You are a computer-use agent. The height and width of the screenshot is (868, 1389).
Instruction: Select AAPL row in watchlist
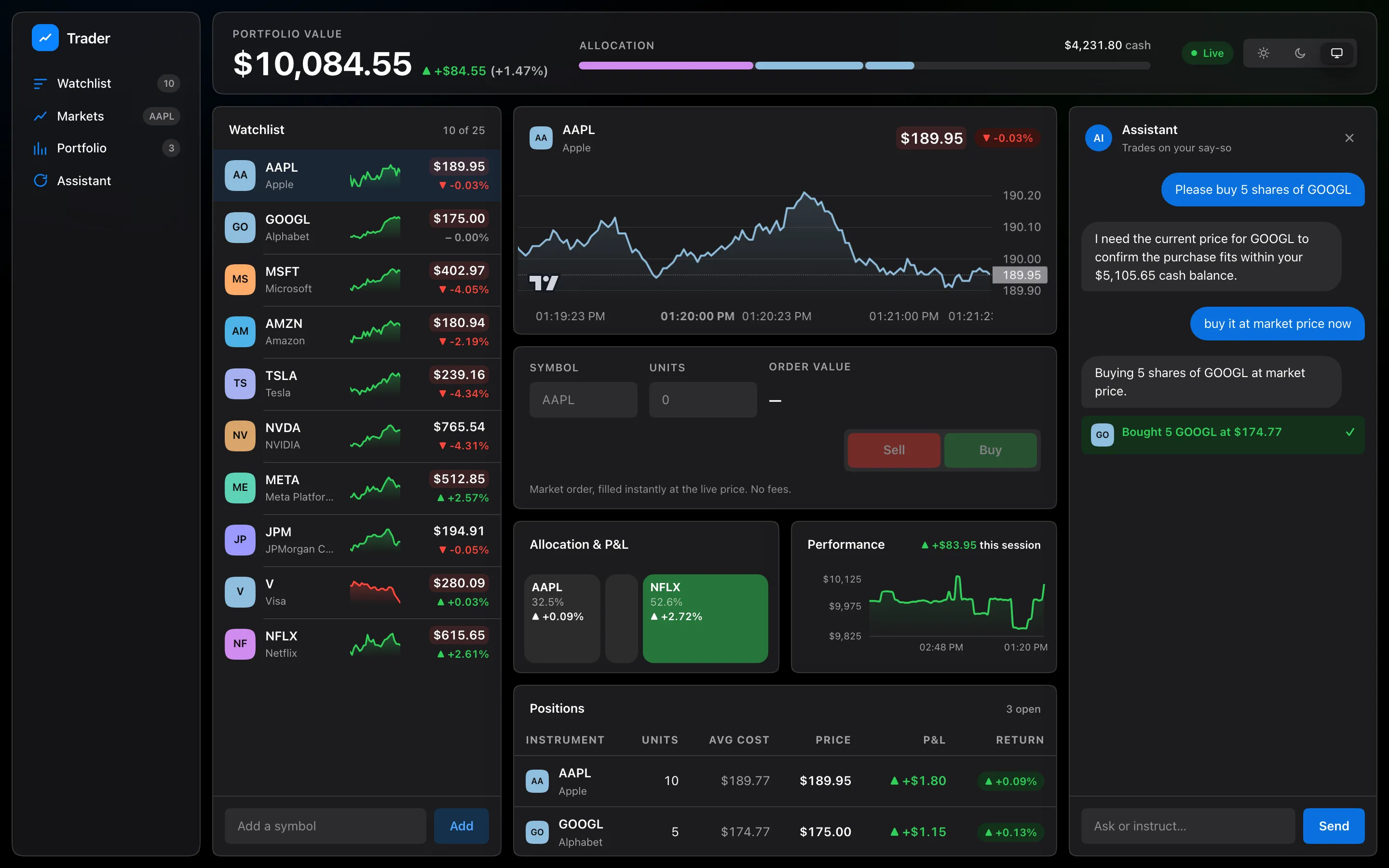pos(356,176)
